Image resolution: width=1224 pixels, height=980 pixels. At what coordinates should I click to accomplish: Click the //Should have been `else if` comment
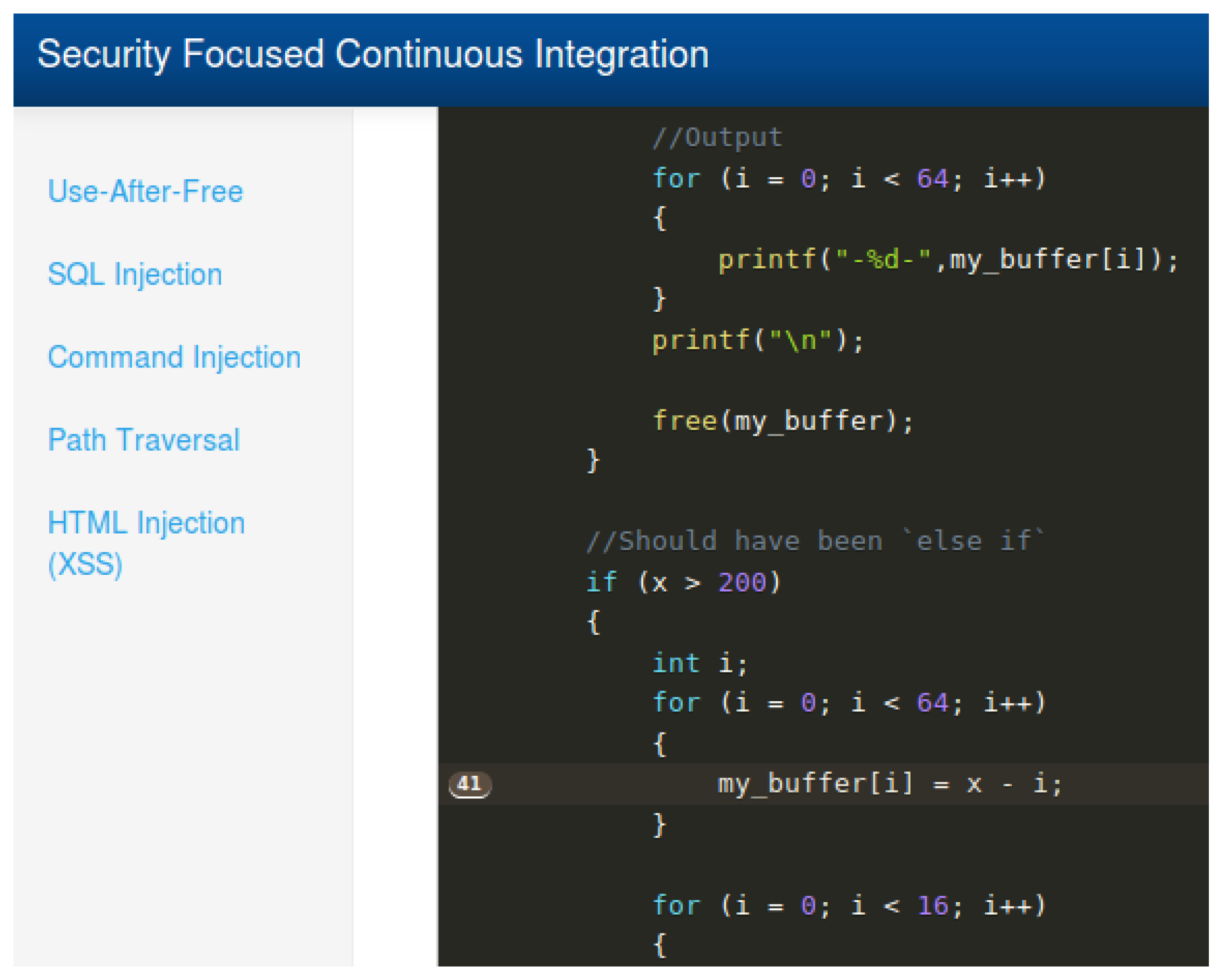[816, 541]
